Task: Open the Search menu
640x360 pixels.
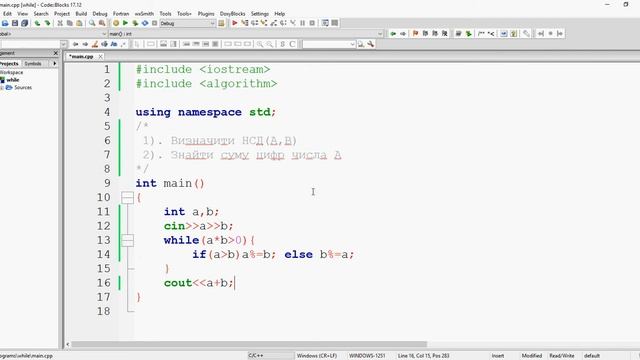Action: point(41,13)
